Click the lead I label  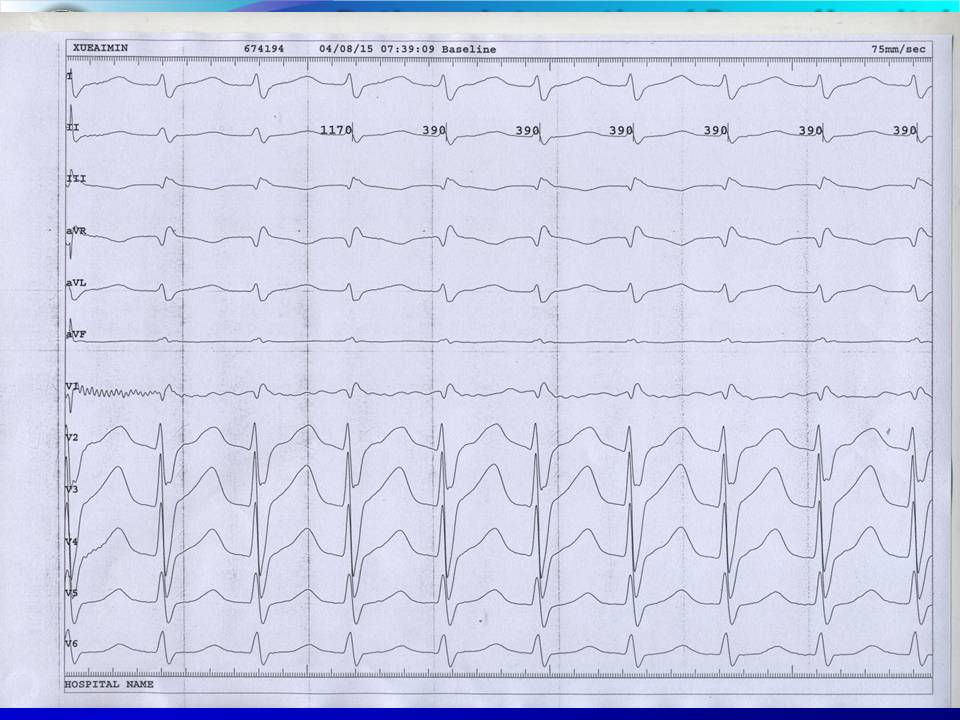69,76
